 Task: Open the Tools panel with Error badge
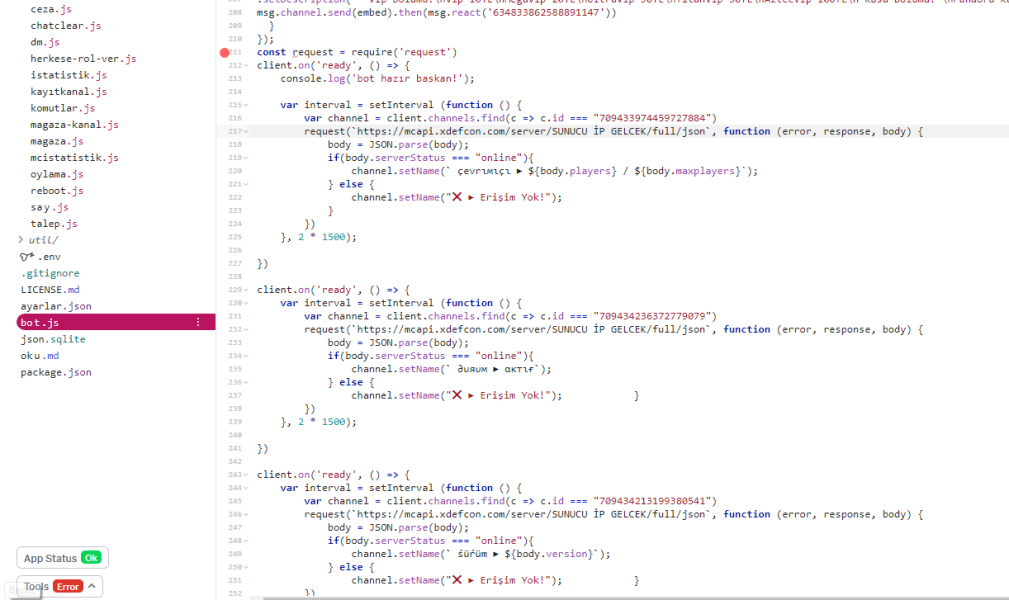click(59, 586)
